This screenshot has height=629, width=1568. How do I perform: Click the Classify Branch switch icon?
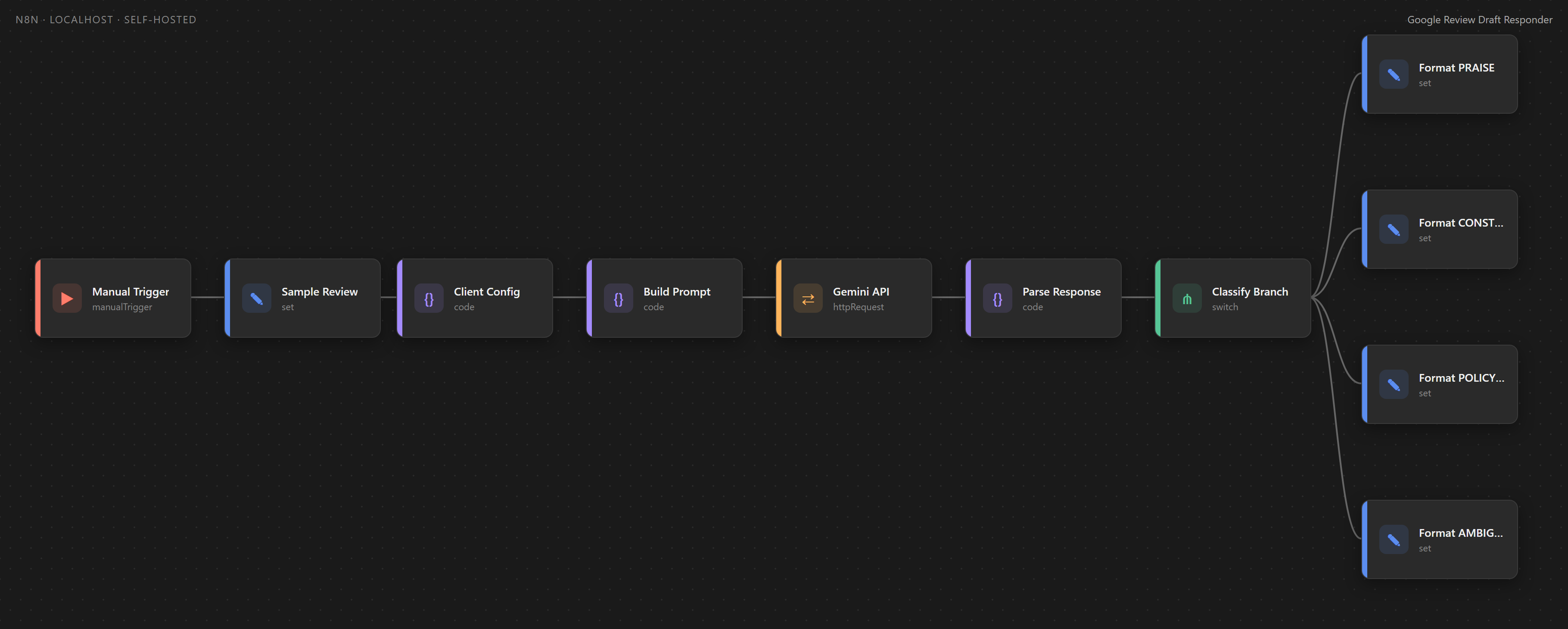click(x=1186, y=299)
